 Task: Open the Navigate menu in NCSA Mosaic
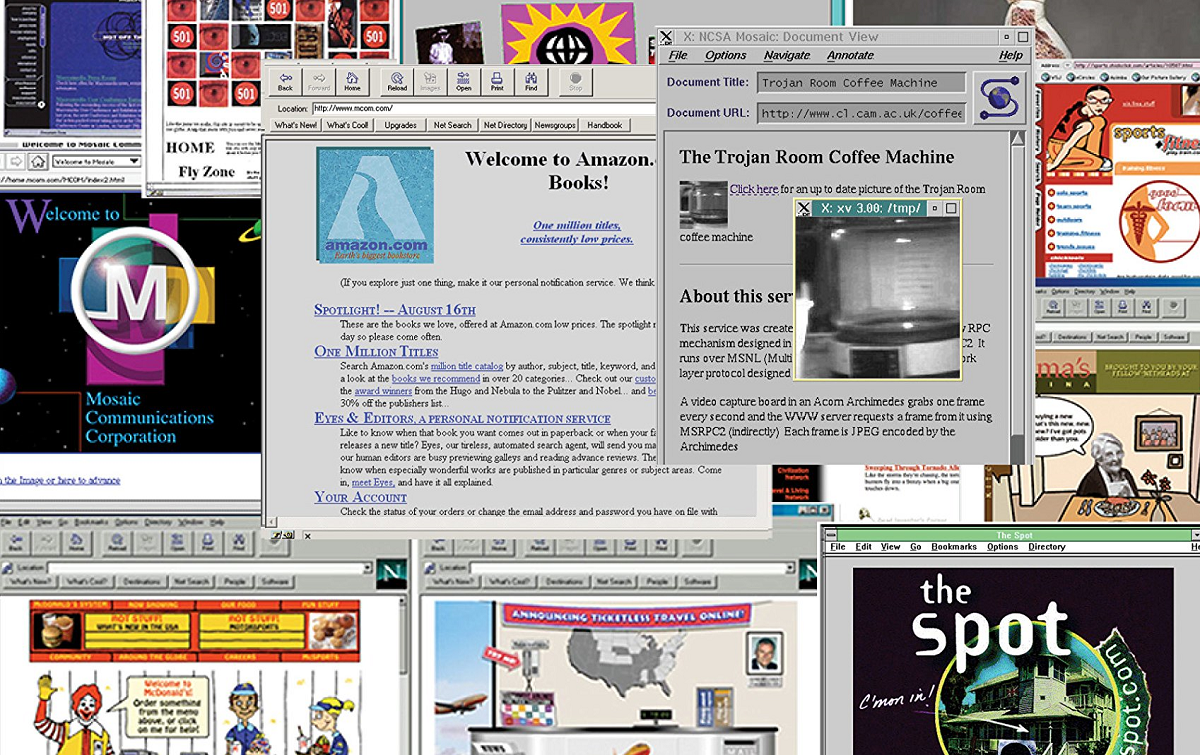[x=786, y=56]
